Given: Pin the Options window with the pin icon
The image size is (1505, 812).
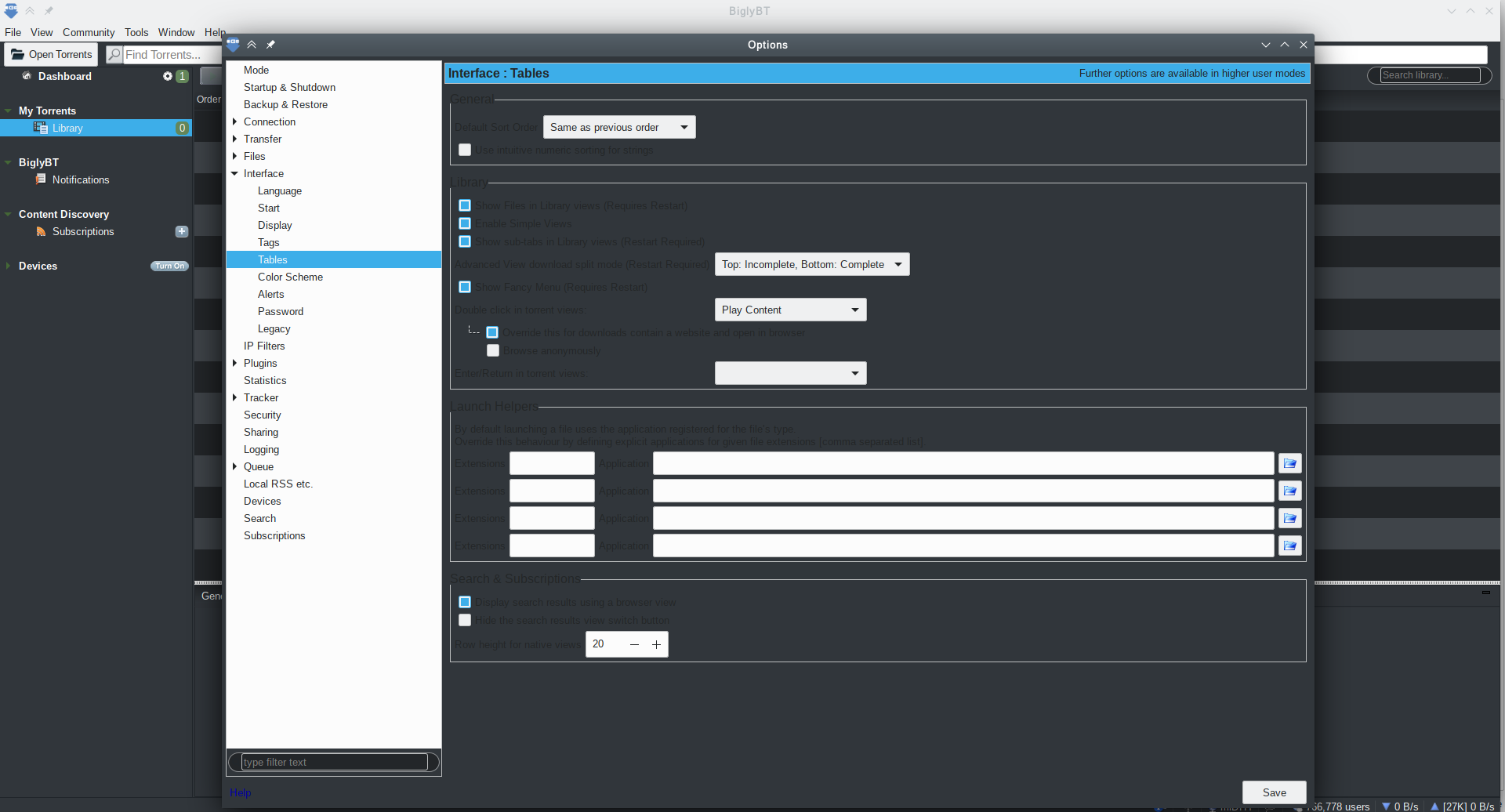Looking at the screenshot, I should (270, 45).
